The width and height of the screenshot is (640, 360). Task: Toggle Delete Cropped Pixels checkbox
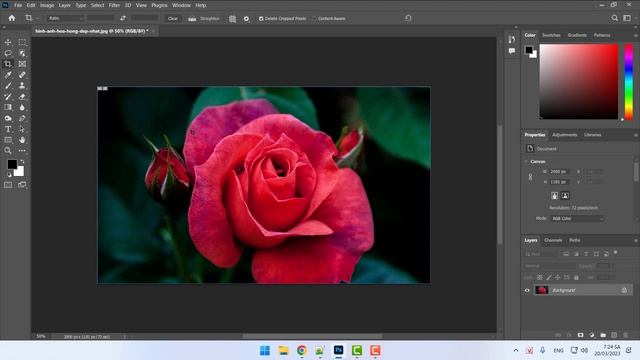coord(261,19)
